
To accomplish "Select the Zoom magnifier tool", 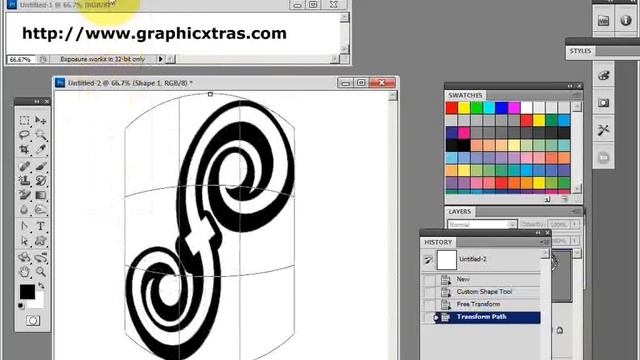I will point(40,271).
